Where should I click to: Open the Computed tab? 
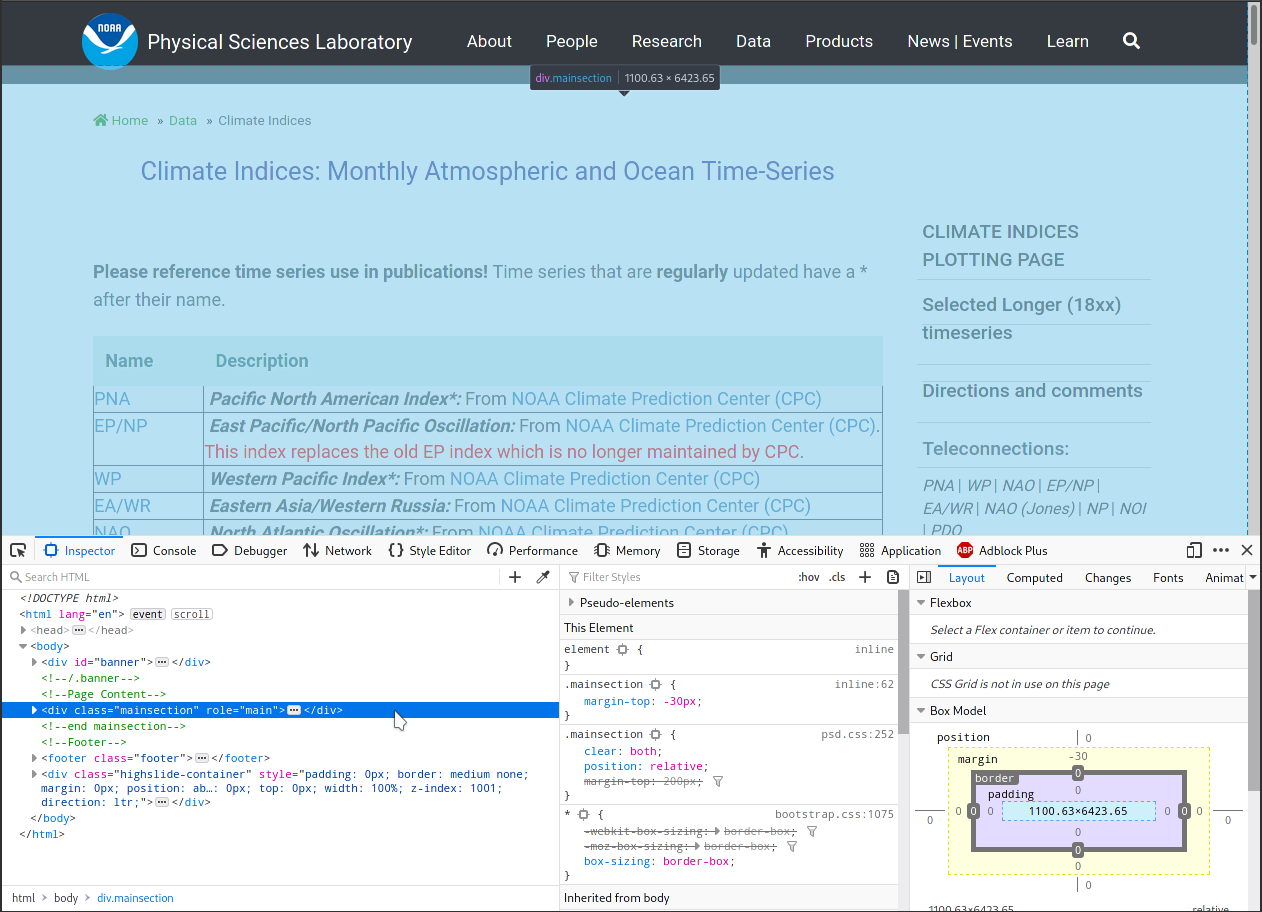point(1034,577)
